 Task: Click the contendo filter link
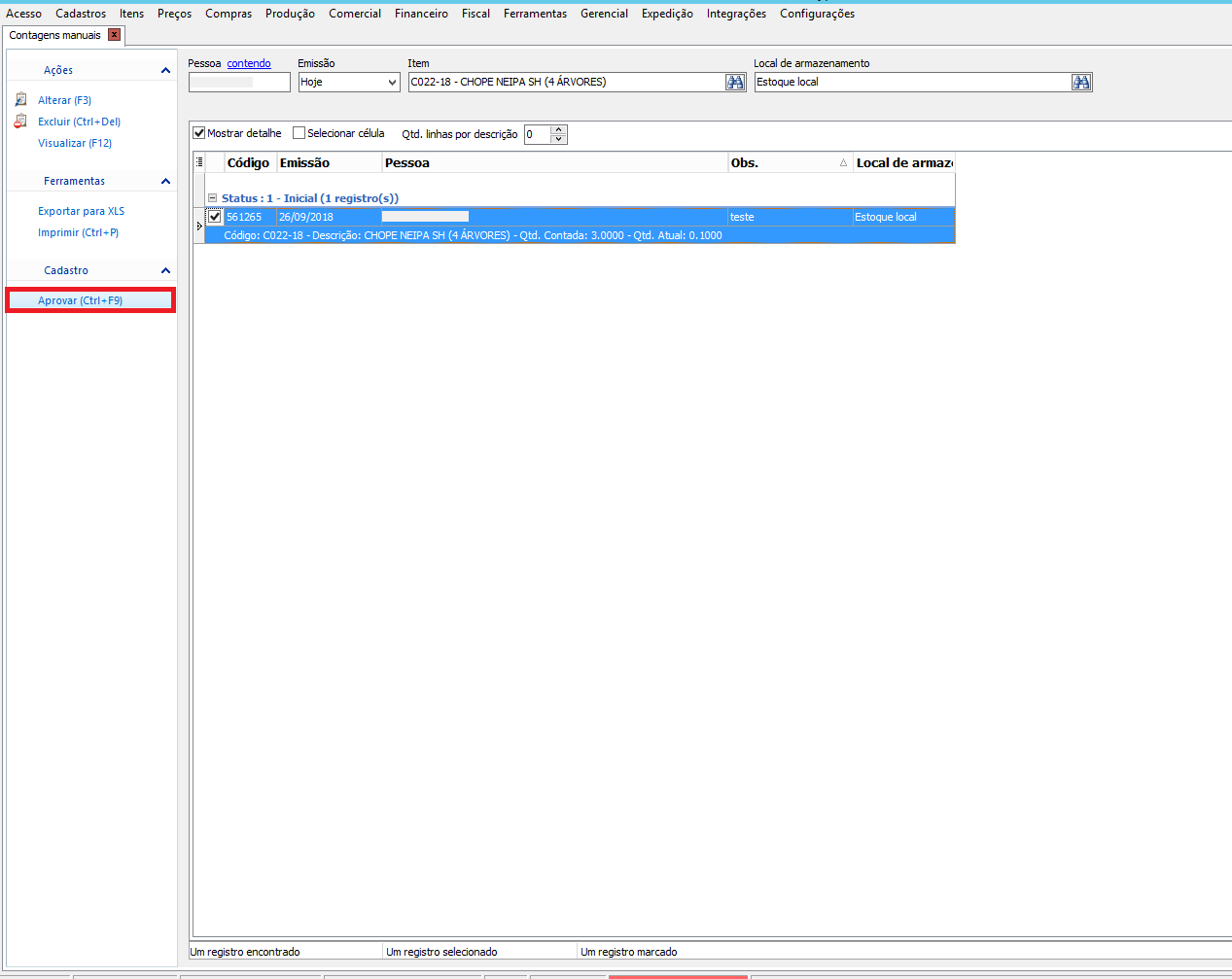click(x=249, y=63)
